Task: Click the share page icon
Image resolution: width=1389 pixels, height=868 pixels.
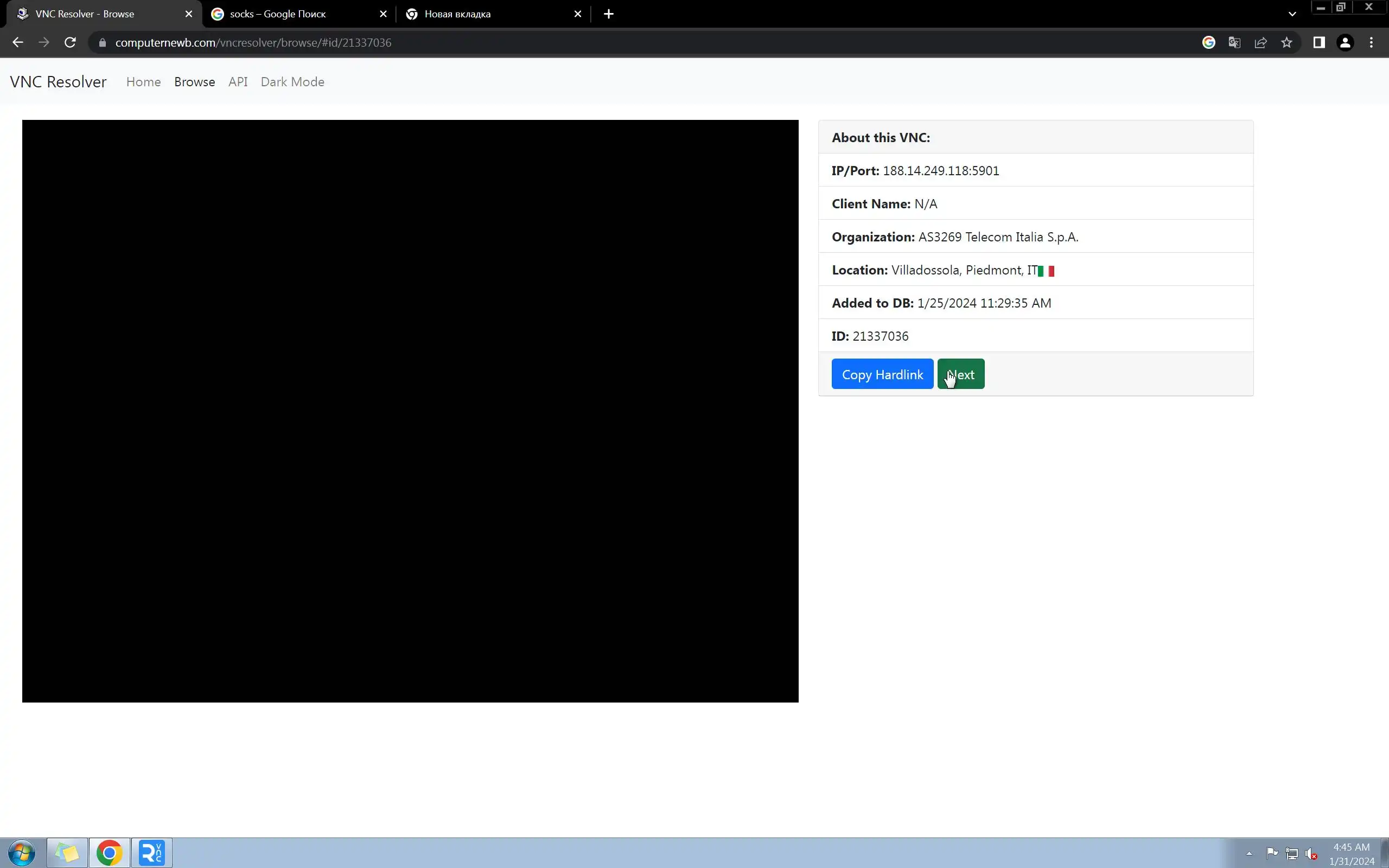Action: (1261, 42)
